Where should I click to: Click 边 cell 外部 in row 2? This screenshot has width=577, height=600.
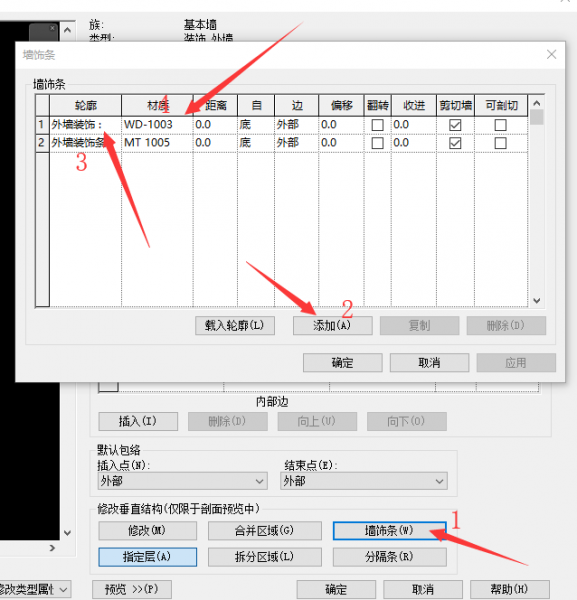(296, 143)
